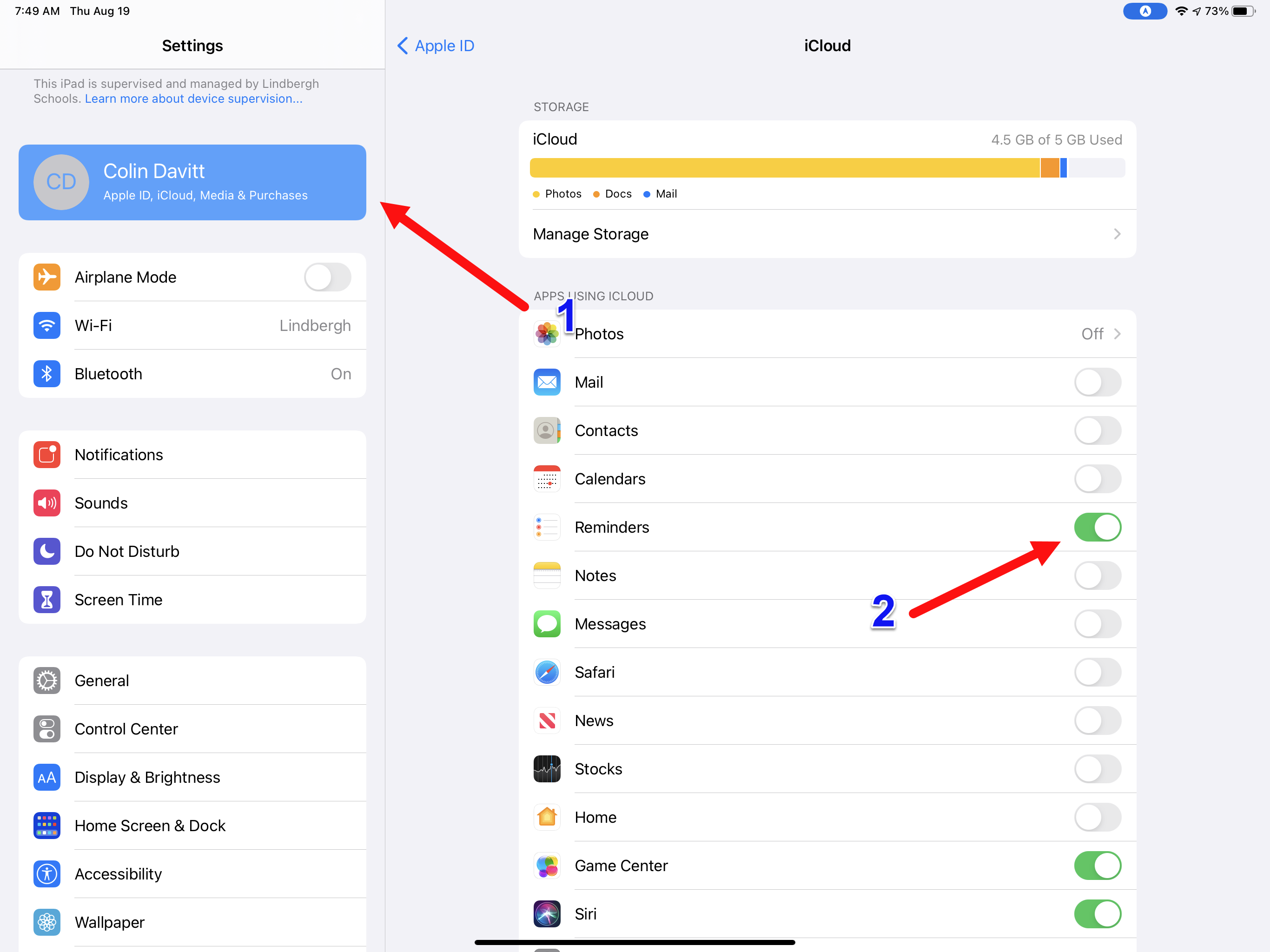Open Photos Off disclosure chevron
The width and height of the screenshot is (1270, 952).
(x=1117, y=334)
